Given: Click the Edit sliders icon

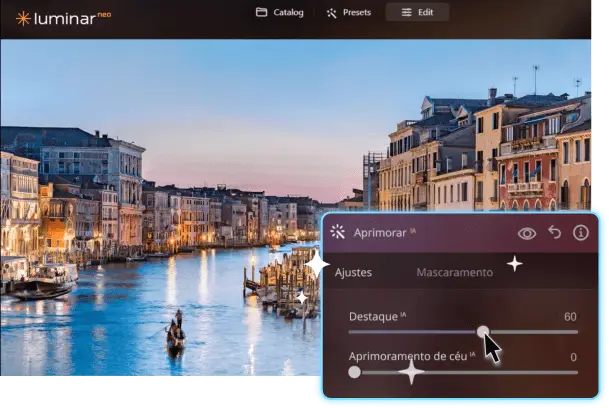Looking at the screenshot, I should coord(406,12).
